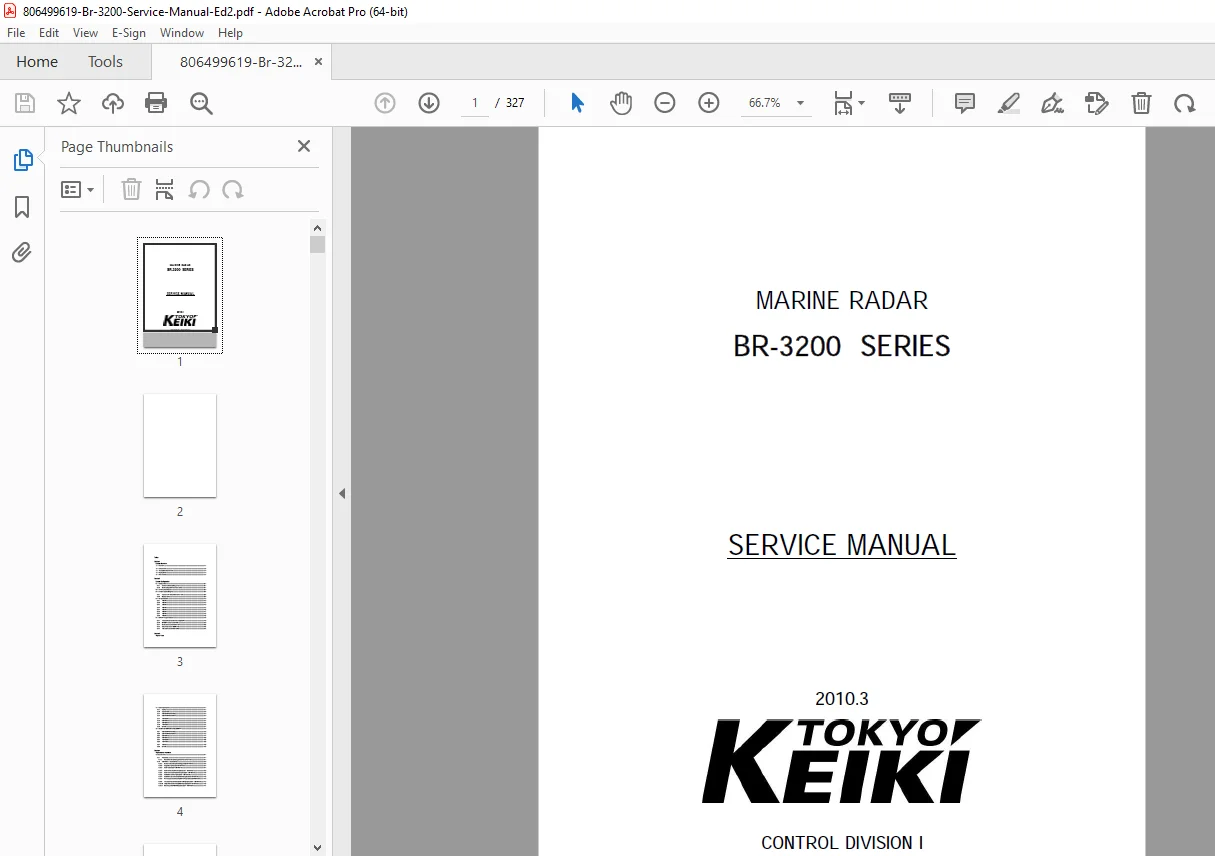Click the Tokyo Keiki logo
Image resolution: width=1215 pixels, height=856 pixels.
point(842,761)
